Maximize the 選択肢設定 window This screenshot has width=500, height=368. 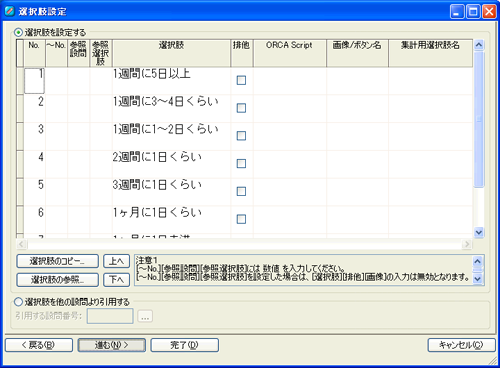pos(473,12)
